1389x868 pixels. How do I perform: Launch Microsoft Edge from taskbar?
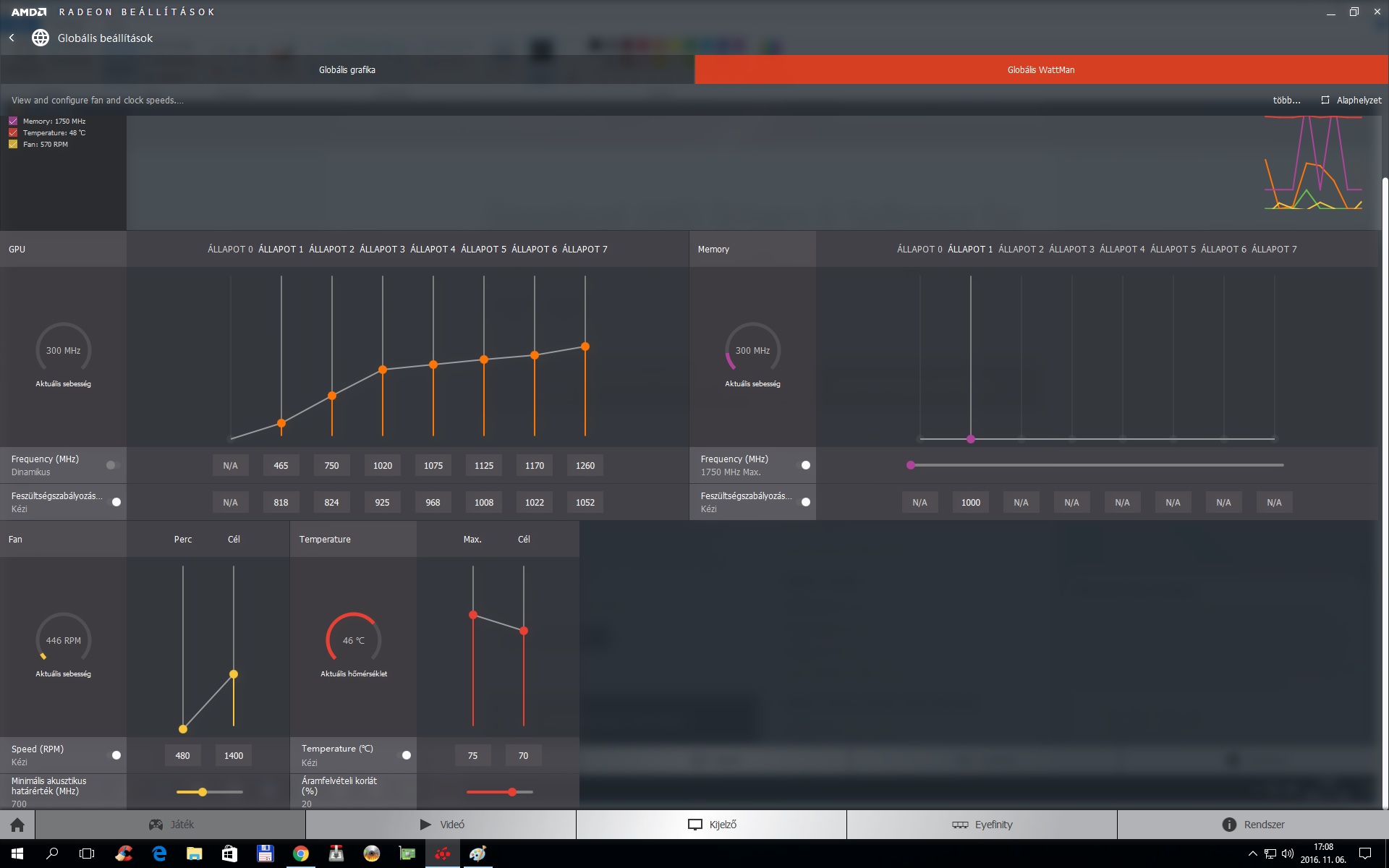[x=159, y=854]
